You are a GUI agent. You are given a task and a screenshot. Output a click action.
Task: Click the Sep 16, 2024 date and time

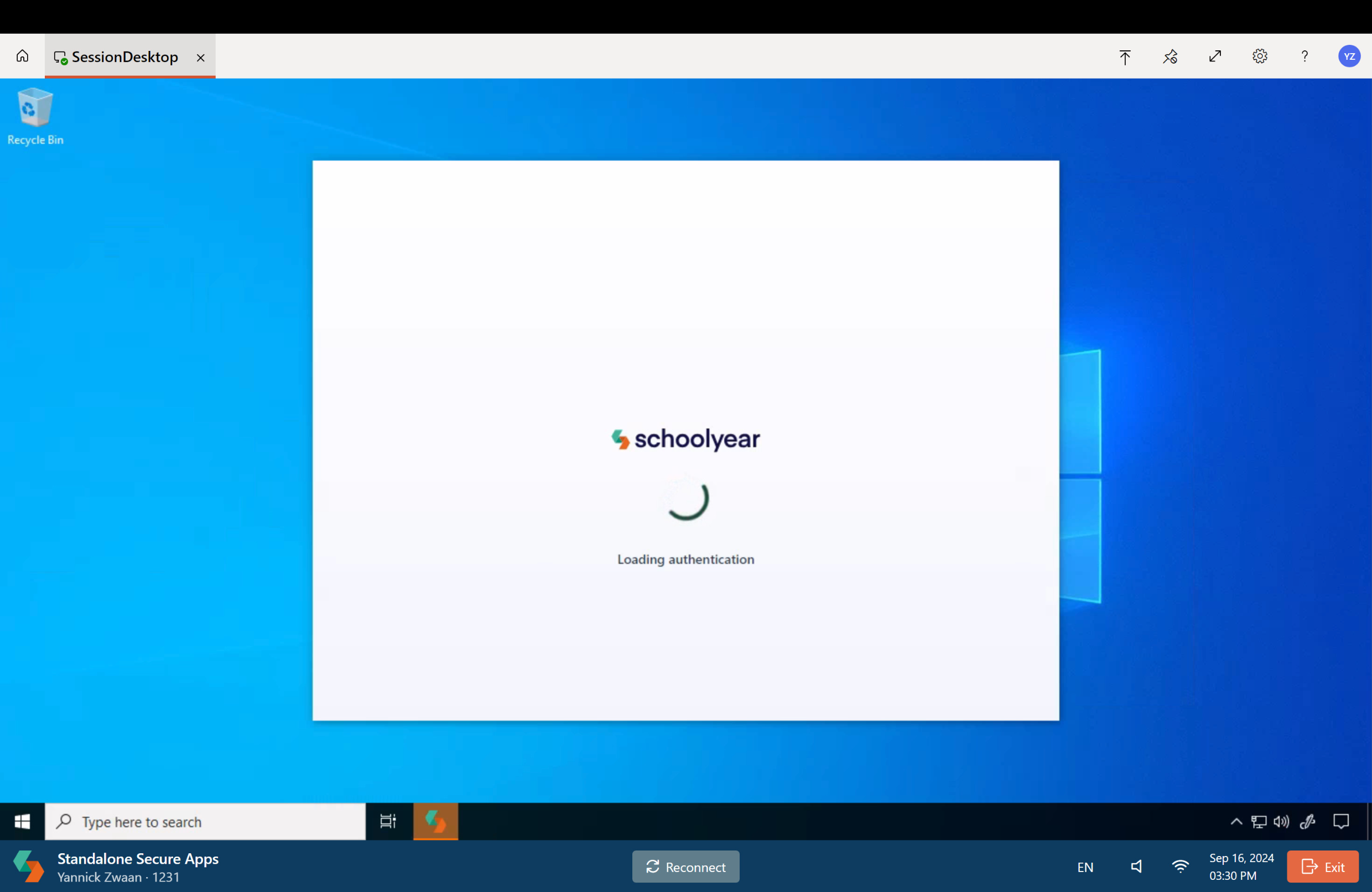coord(1241,867)
